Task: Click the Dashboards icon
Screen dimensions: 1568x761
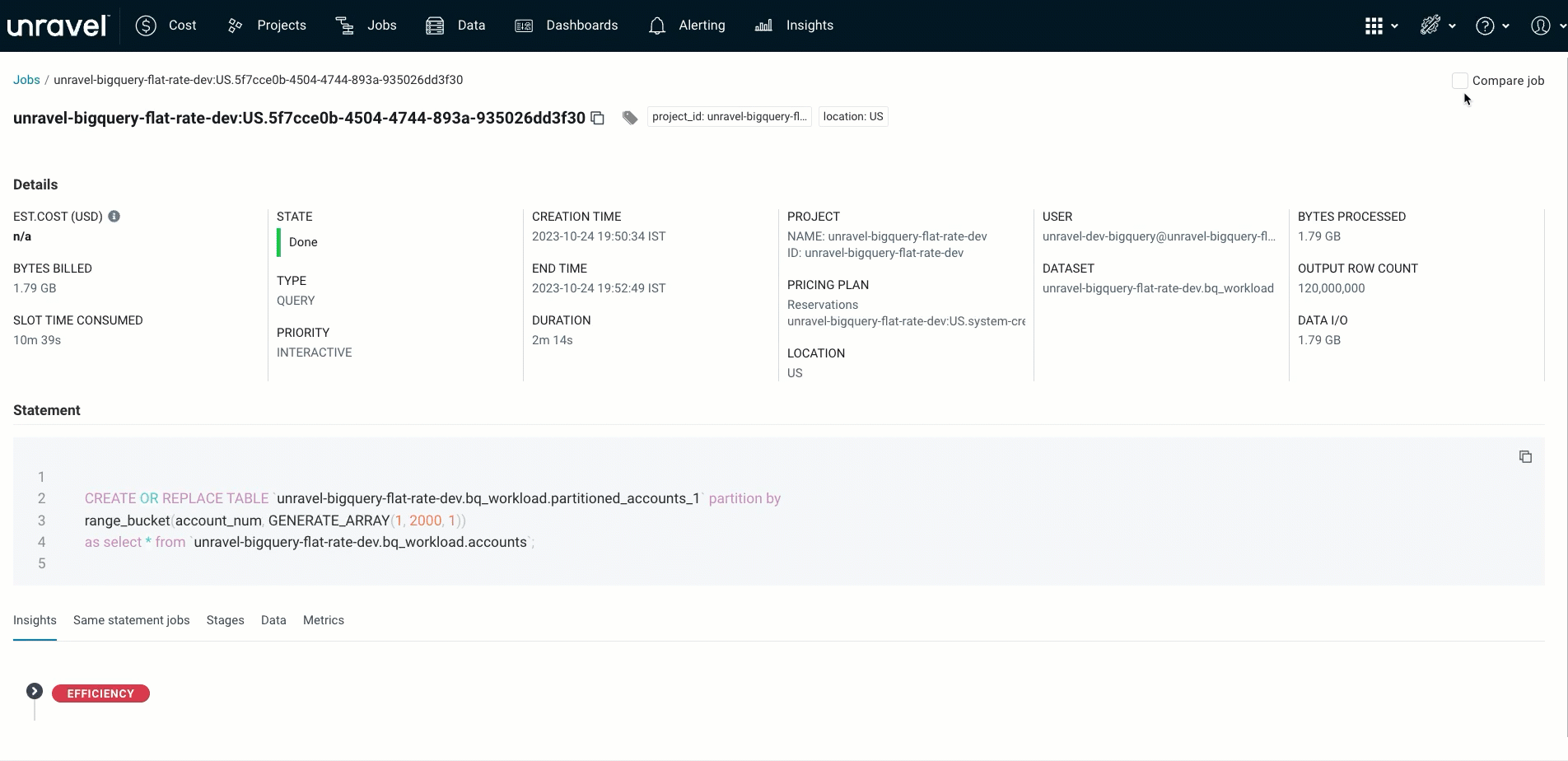Action: click(x=523, y=26)
